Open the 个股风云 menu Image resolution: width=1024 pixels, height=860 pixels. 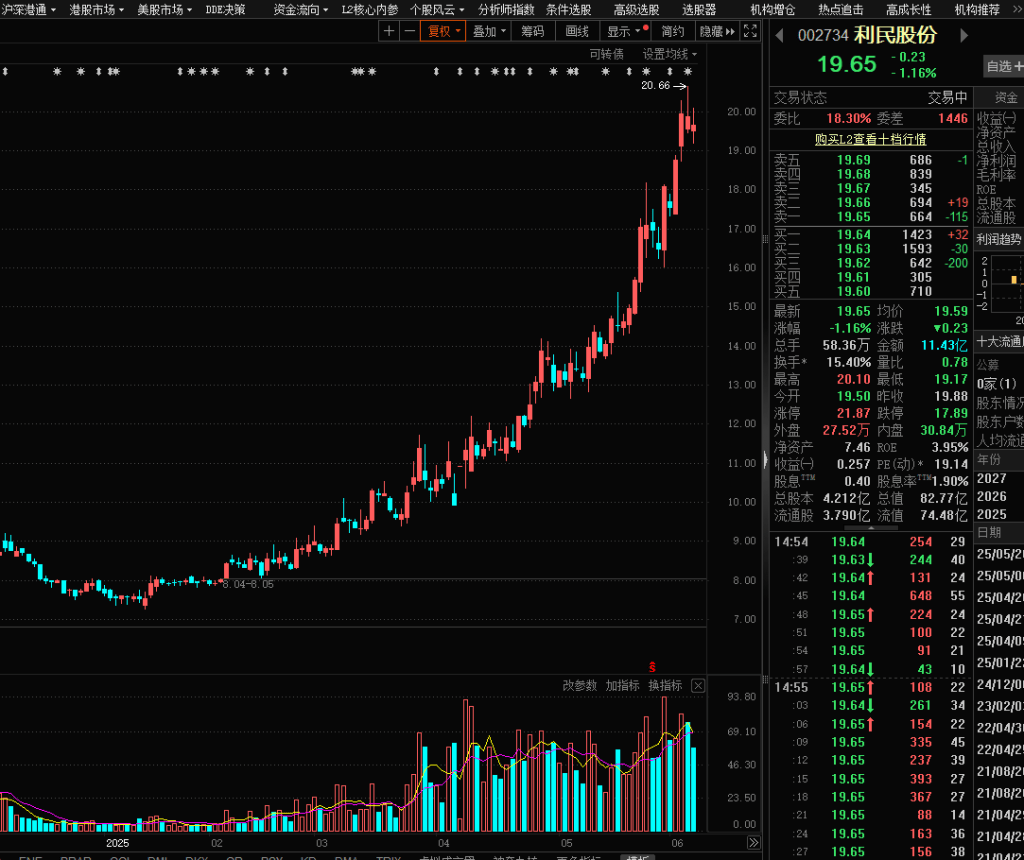click(437, 10)
